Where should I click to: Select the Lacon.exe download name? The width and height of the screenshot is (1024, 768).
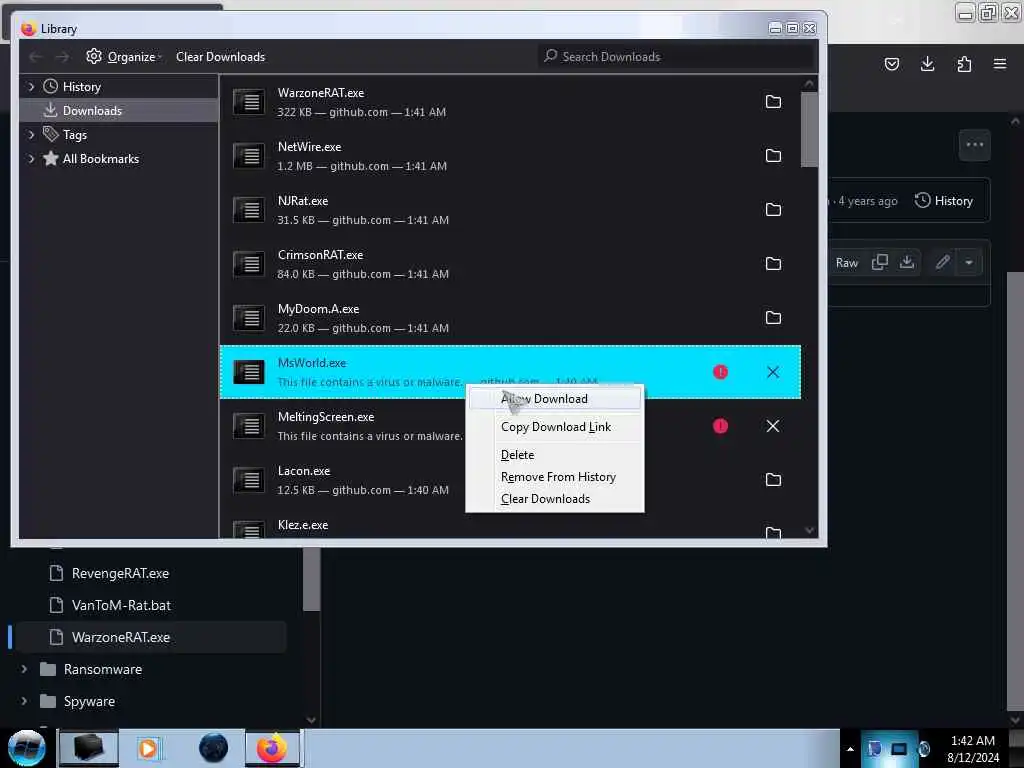click(304, 472)
